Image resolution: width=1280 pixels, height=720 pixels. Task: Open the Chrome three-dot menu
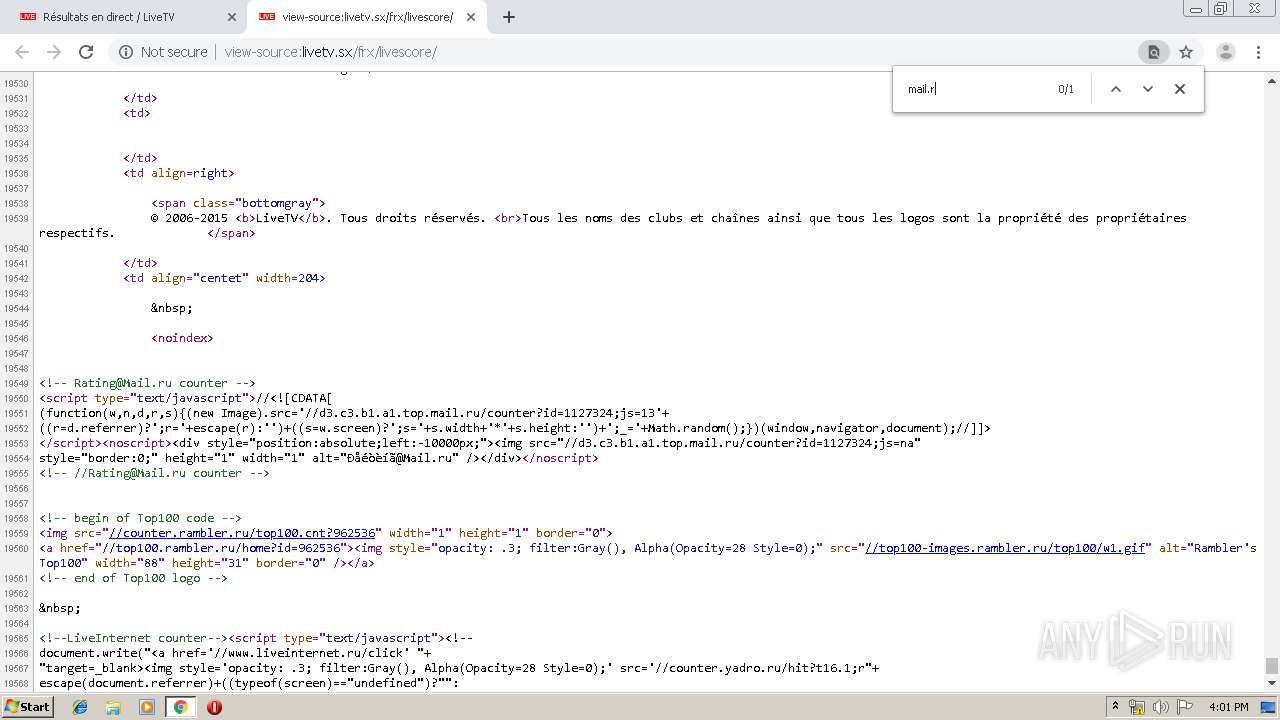pyautogui.click(x=1258, y=52)
